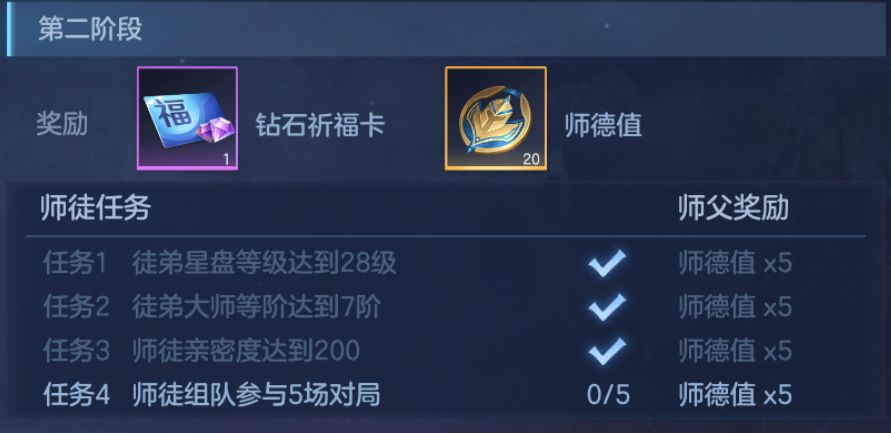Tap the 师德值 gold coin icon
891x433 pixels.
click(x=496, y=118)
